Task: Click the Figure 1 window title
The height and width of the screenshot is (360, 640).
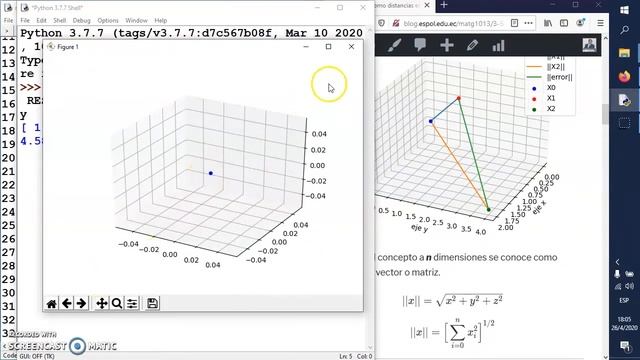Action: pyautogui.click(x=68, y=47)
